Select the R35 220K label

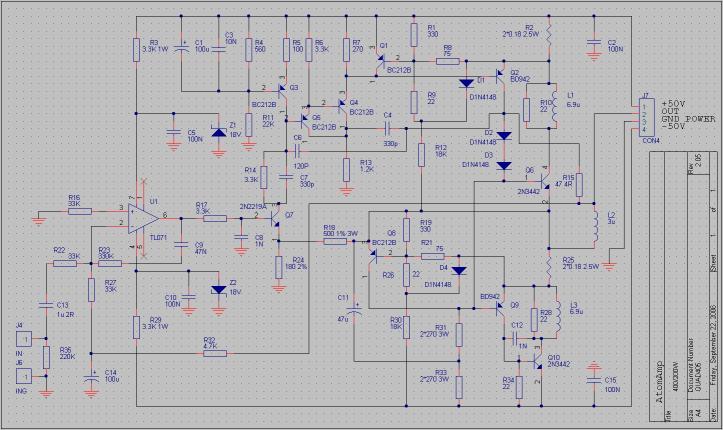point(67,353)
